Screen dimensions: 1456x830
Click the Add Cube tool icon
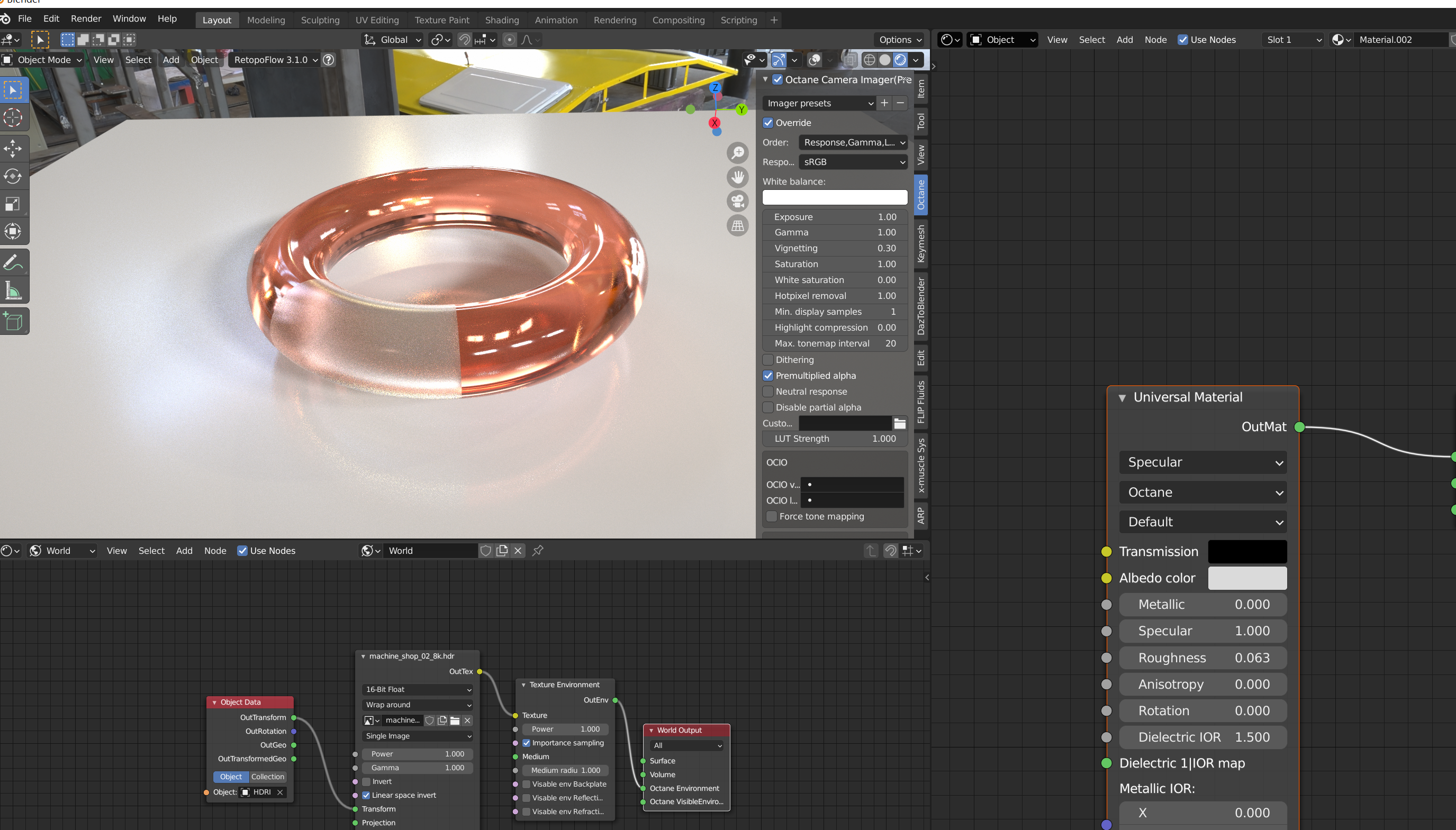(13, 322)
